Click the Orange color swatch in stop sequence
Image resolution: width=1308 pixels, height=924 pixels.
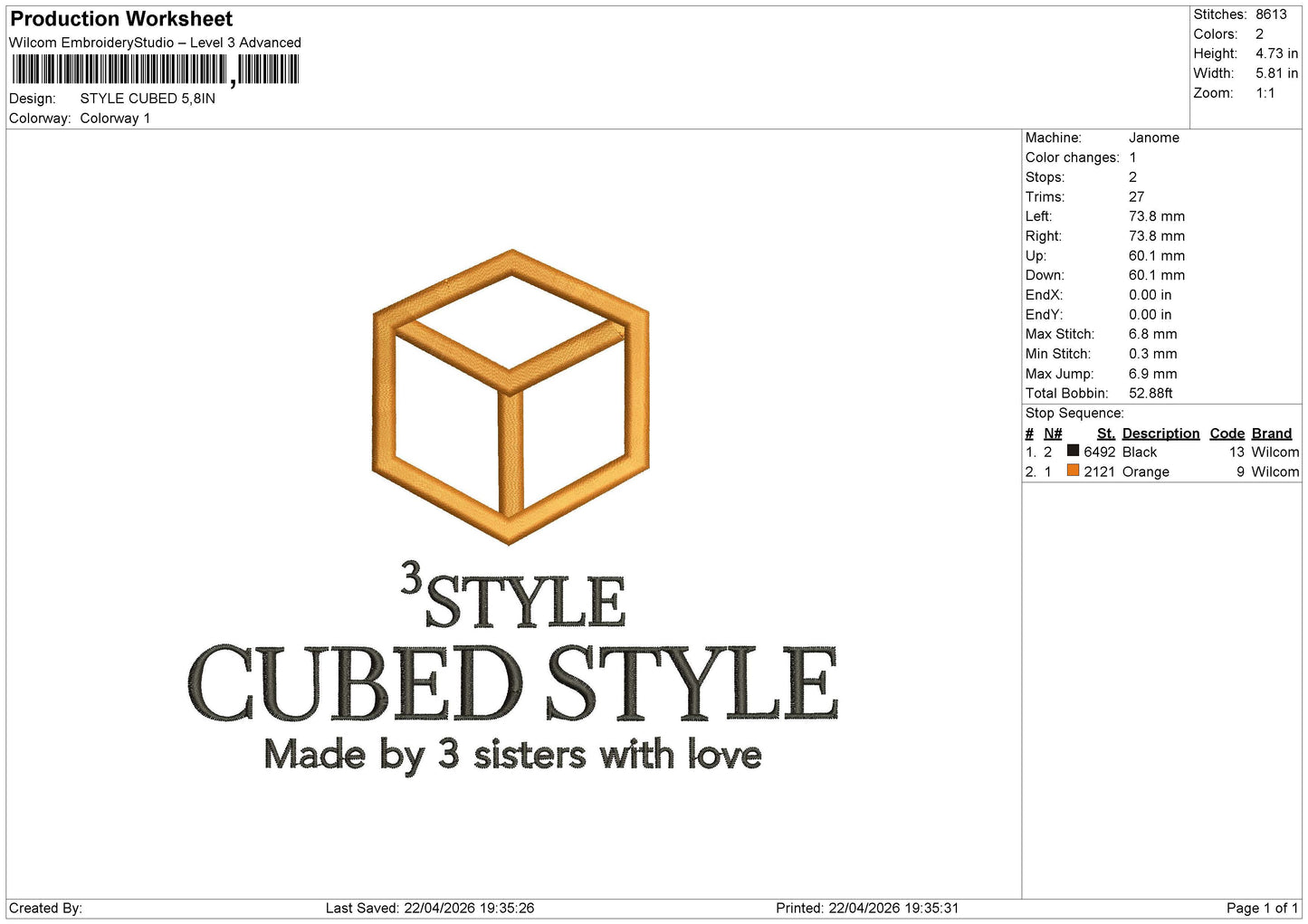coord(1073,471)
